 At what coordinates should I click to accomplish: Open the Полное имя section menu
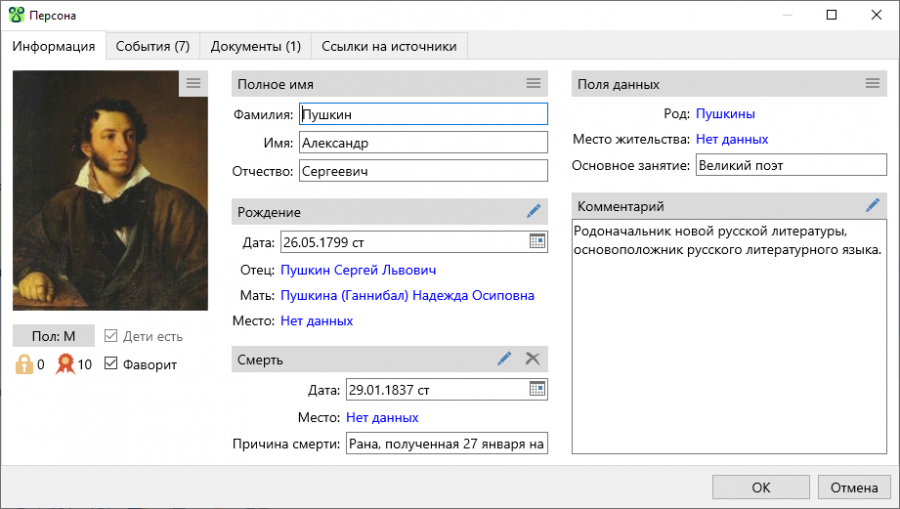click(x=534, y=84)
